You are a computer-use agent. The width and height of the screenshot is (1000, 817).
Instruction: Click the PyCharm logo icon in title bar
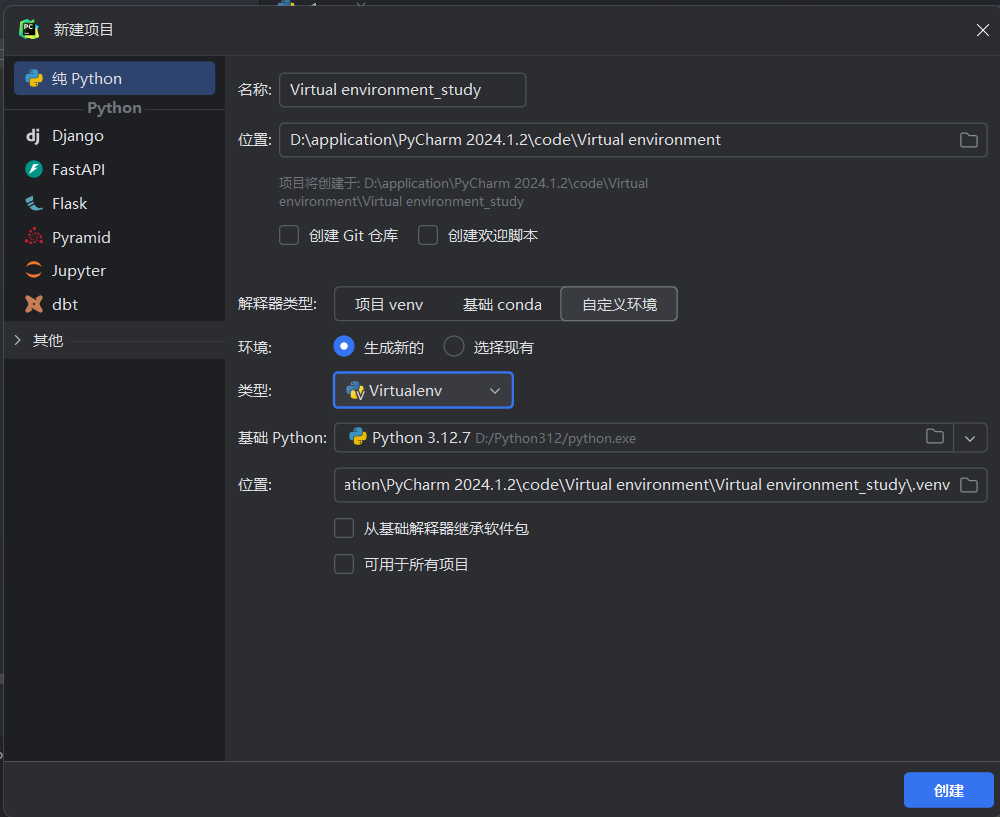pyautogui.click(x=29, y=29)
